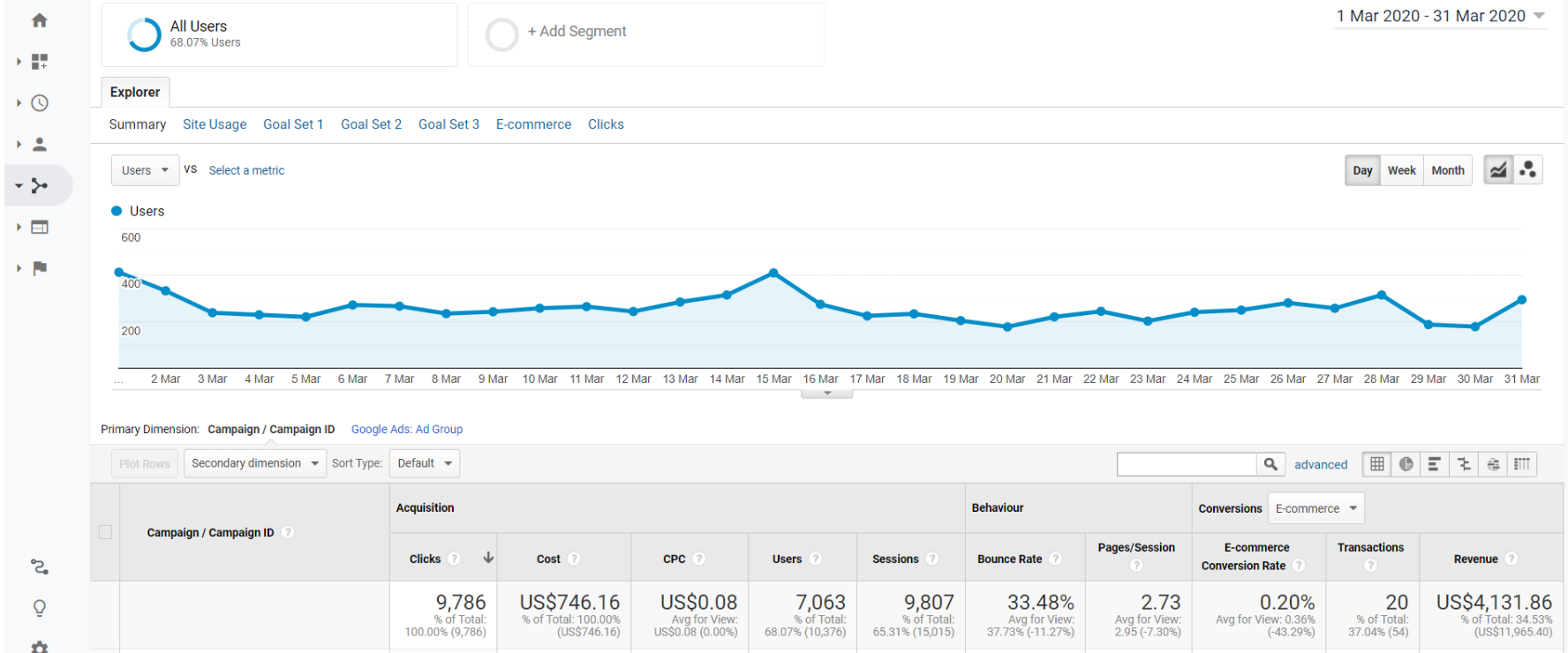Select the pie chart percentage view icon

click(1406, 464)
